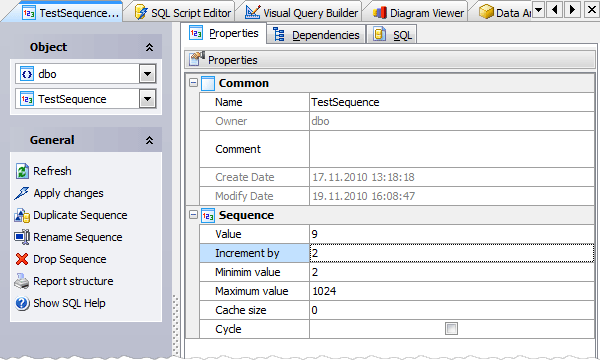The image size is (600, 363).
Task: Click the Refresh icon in General panel
Action: pyautogui.click(x=22, y=171)
